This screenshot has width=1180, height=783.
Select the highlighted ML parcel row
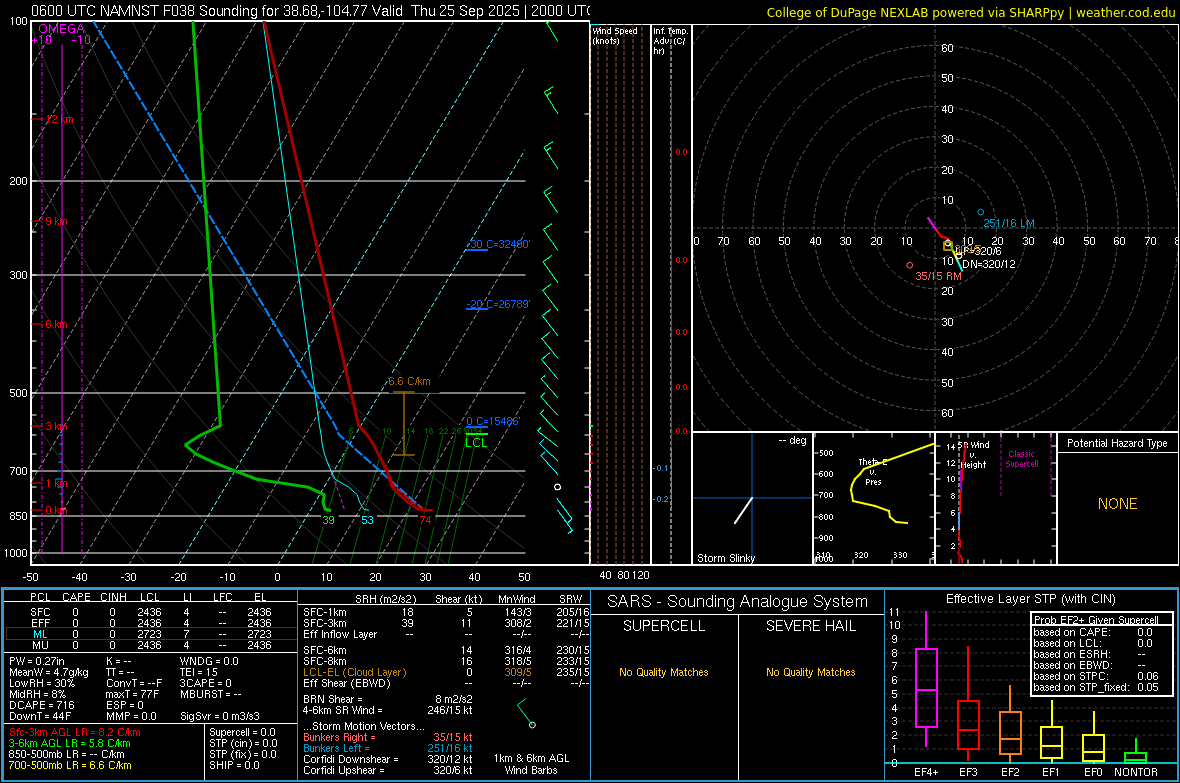149,634
